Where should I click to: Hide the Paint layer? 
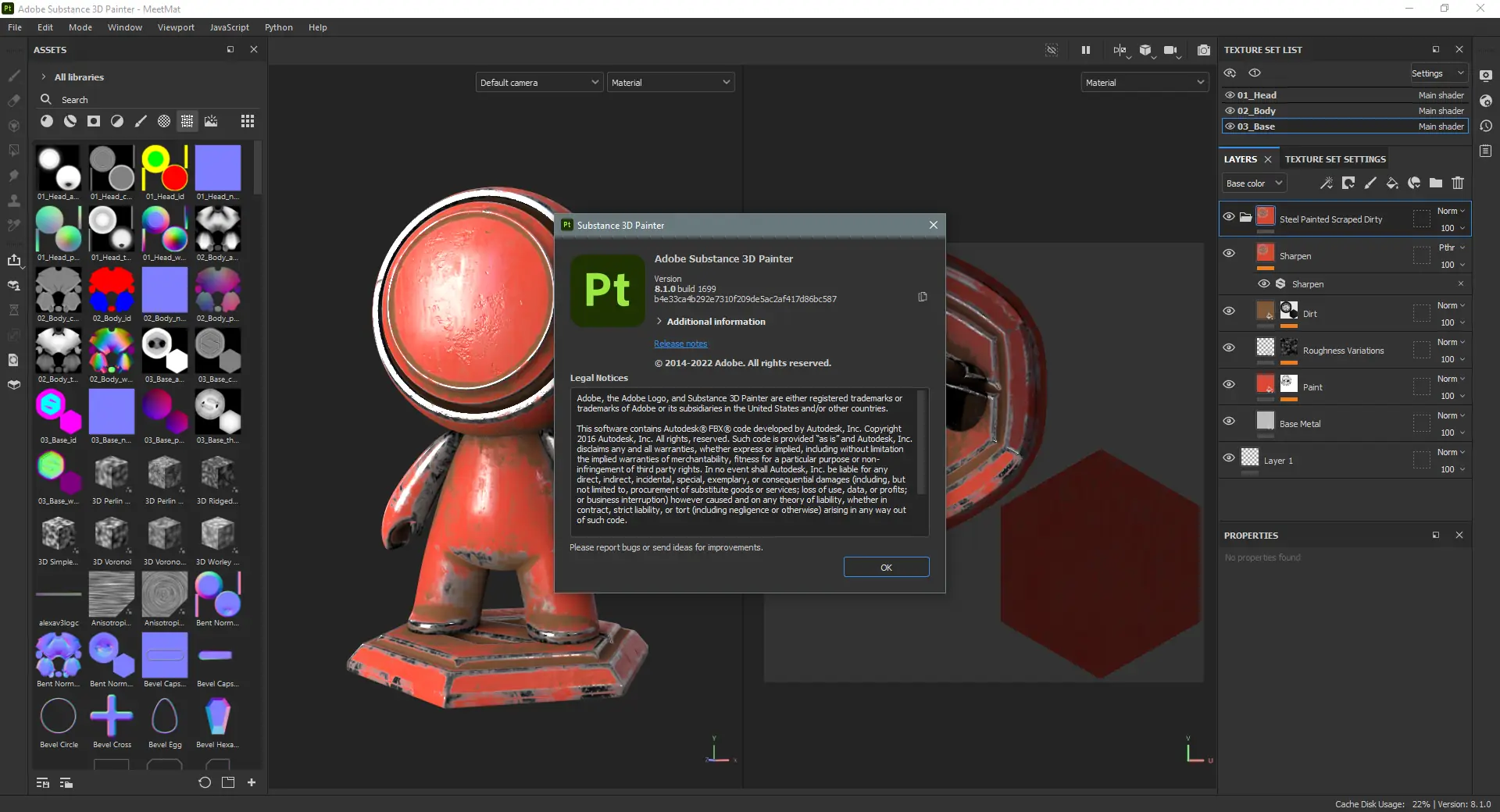click(x=1229, y=384)
